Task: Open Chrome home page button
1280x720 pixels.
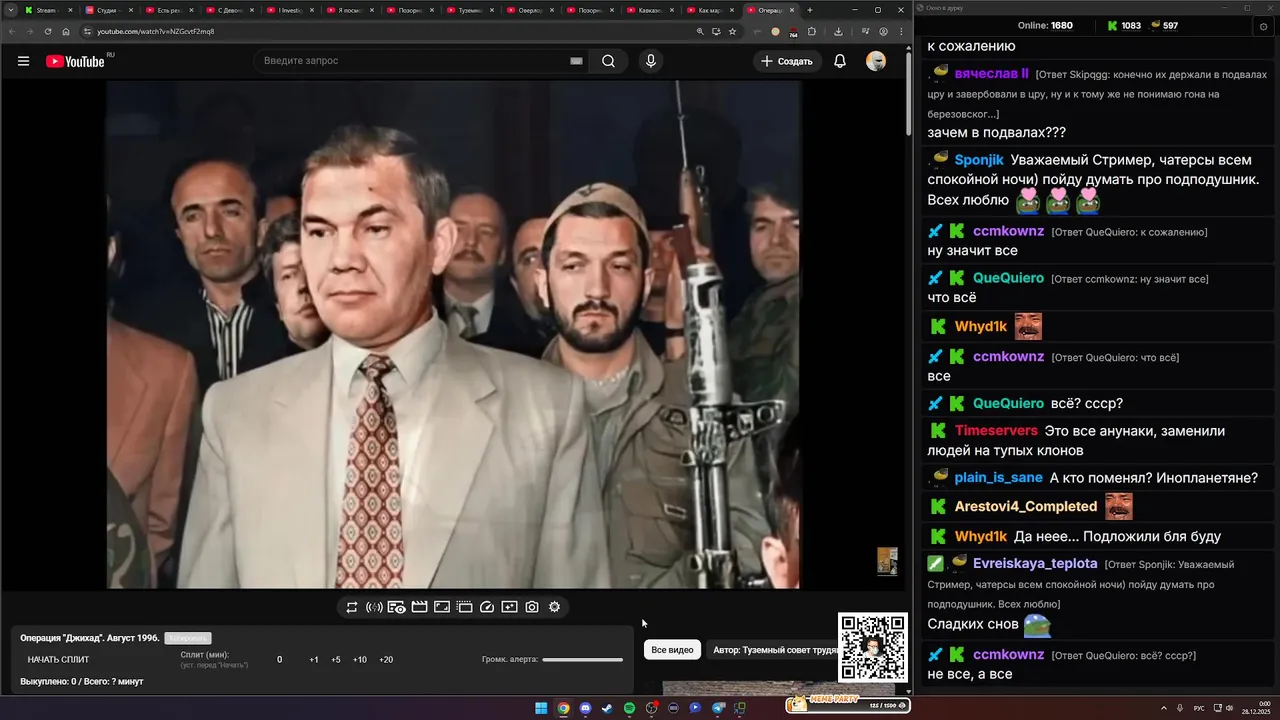Action: point(66,31)
